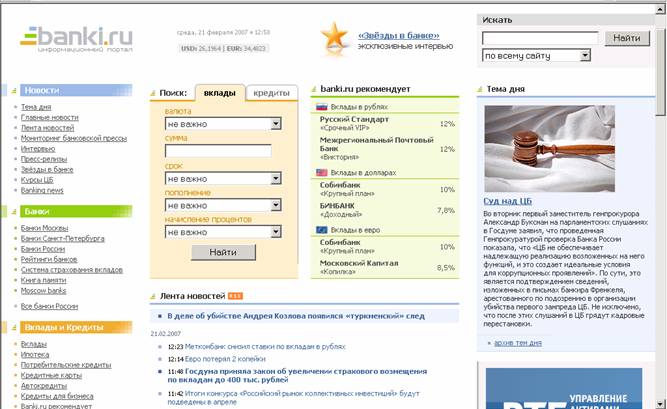667x409 pixels.
Task: Open the Кредитные карты link
Action: point(51,375)
